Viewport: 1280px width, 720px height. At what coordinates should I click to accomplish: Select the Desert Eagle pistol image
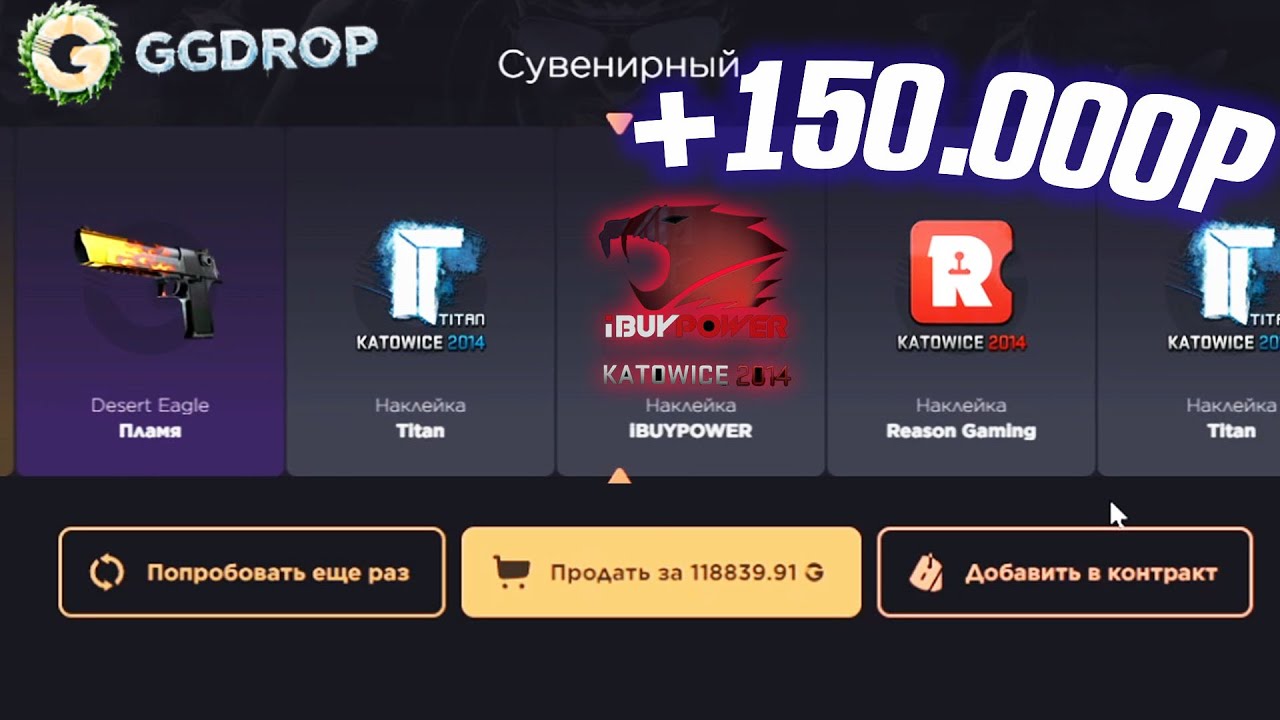(x=150, y=281)
